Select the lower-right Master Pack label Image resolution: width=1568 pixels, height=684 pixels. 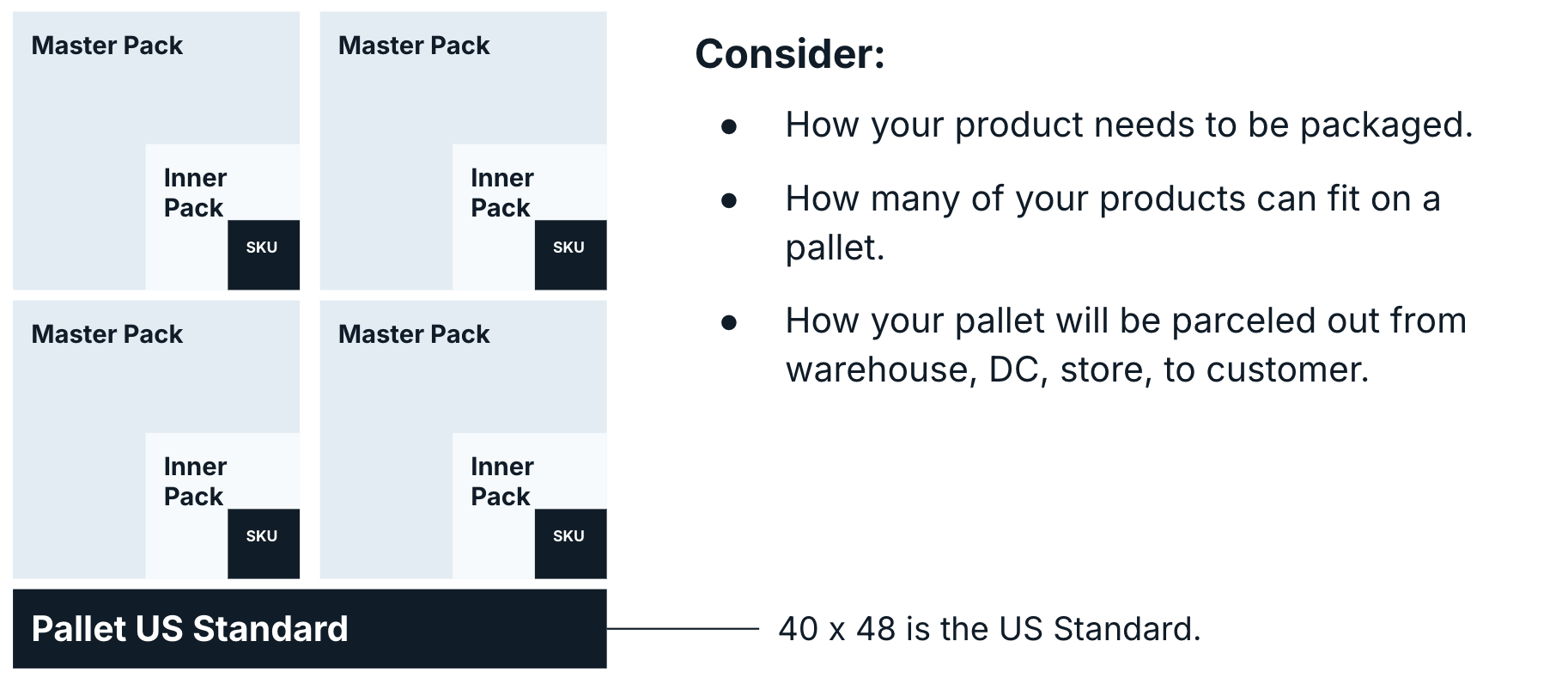tap(414, 334)
